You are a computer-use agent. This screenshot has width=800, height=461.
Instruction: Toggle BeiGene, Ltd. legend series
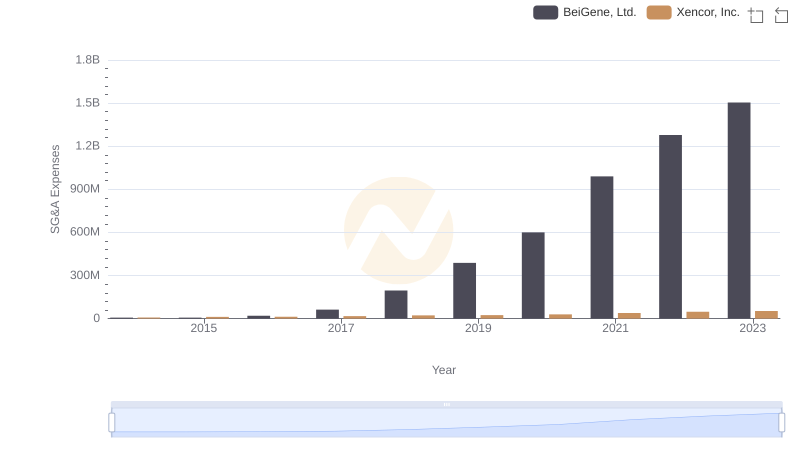coord(585,12)
